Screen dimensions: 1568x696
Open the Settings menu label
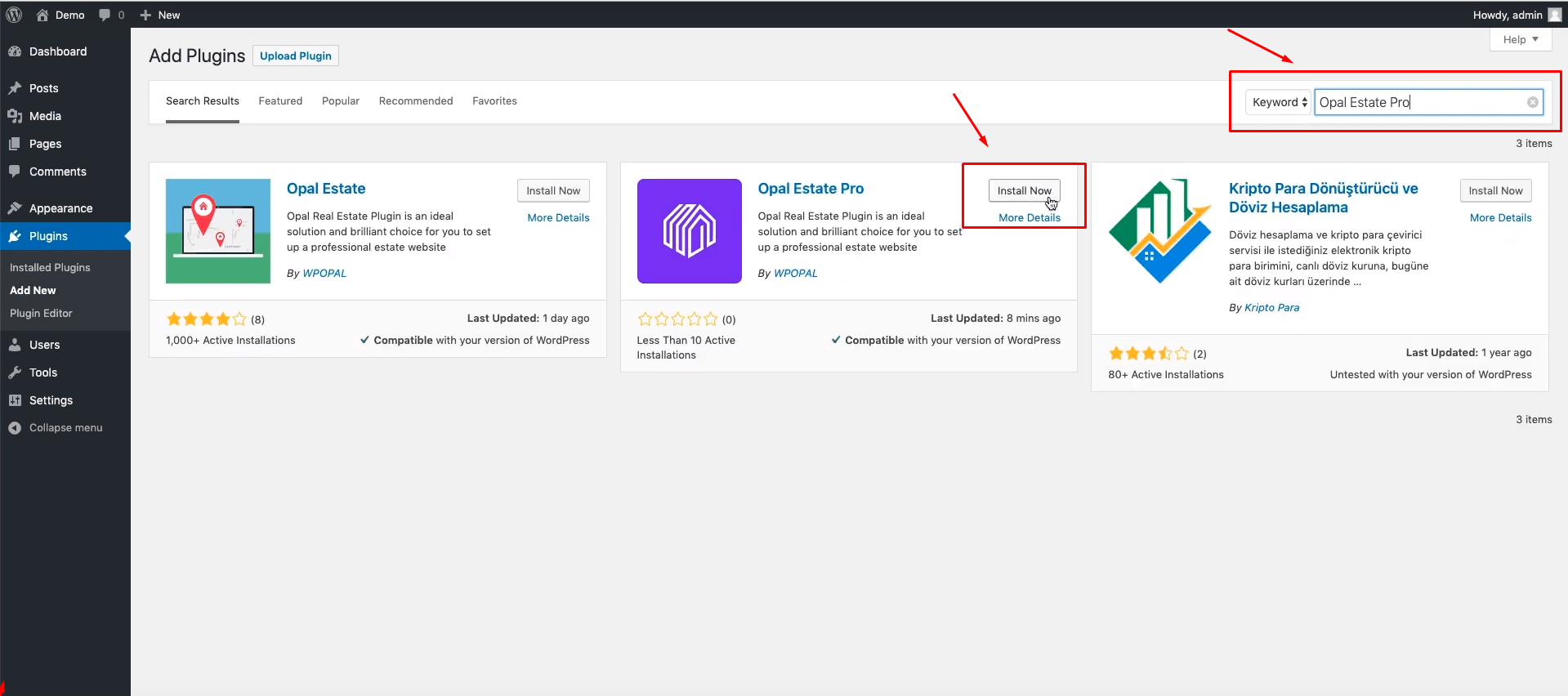pyautogui.click(x=51, y=400)
